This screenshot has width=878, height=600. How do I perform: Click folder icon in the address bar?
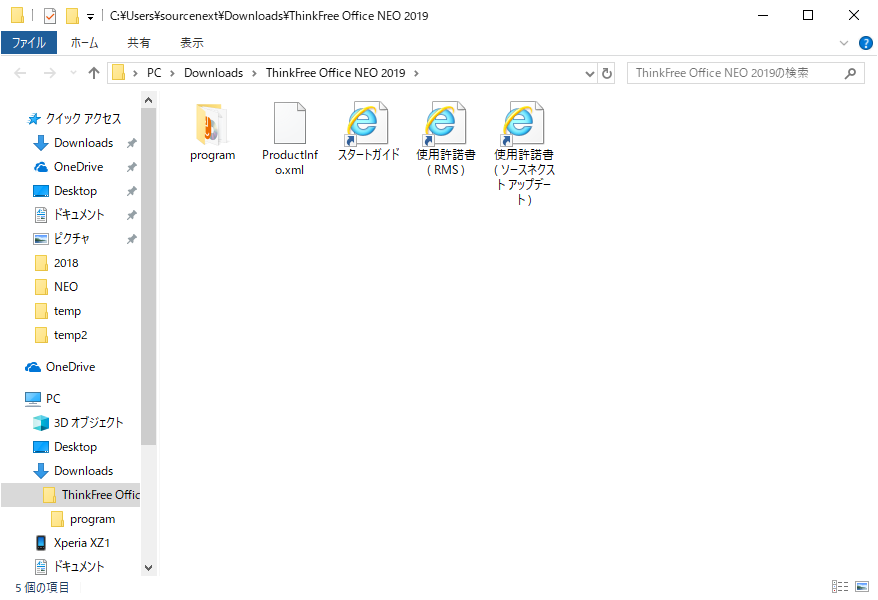coord(118,73)
